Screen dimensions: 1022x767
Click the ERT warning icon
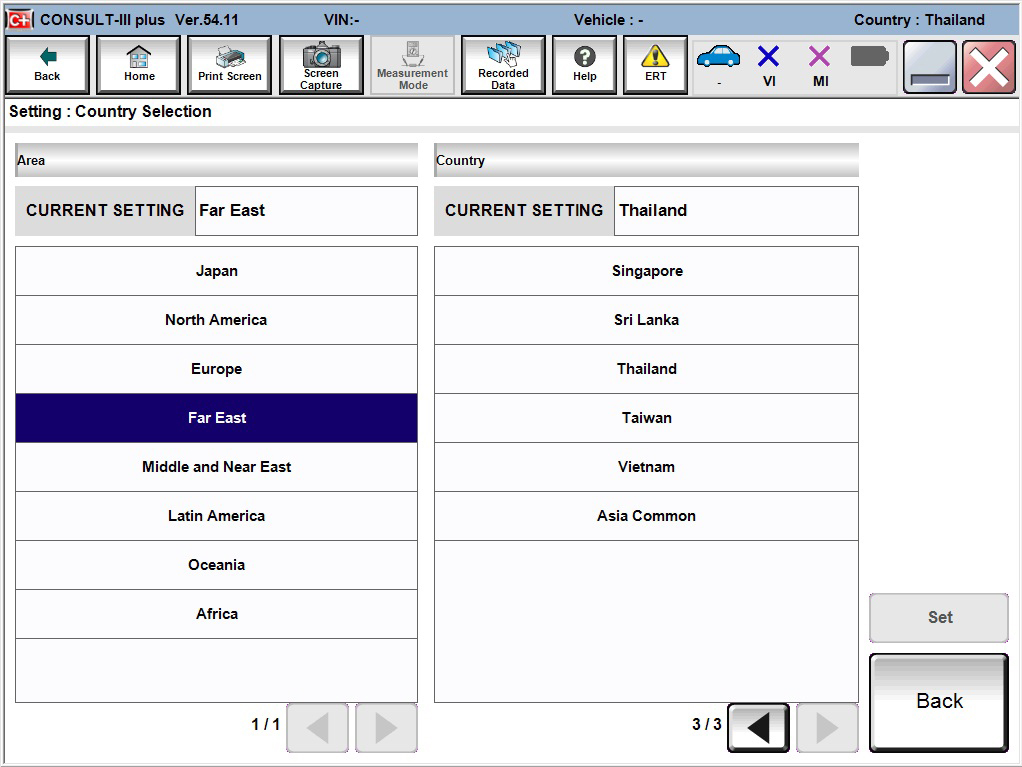pos(654,64)
